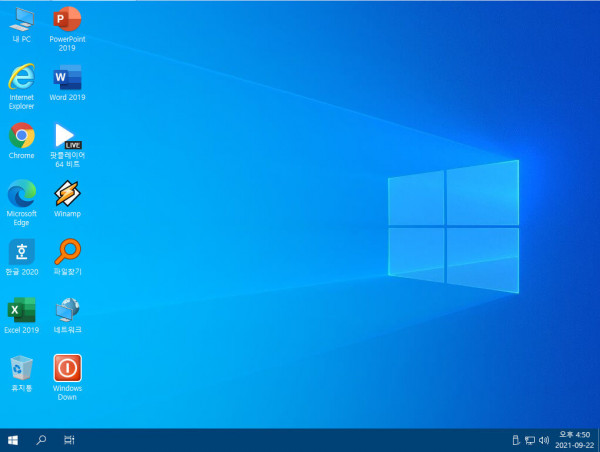Click the Show desktop strip at taskbar end
Viewport: 600px width, 452px height.
(x=598, y=440)
